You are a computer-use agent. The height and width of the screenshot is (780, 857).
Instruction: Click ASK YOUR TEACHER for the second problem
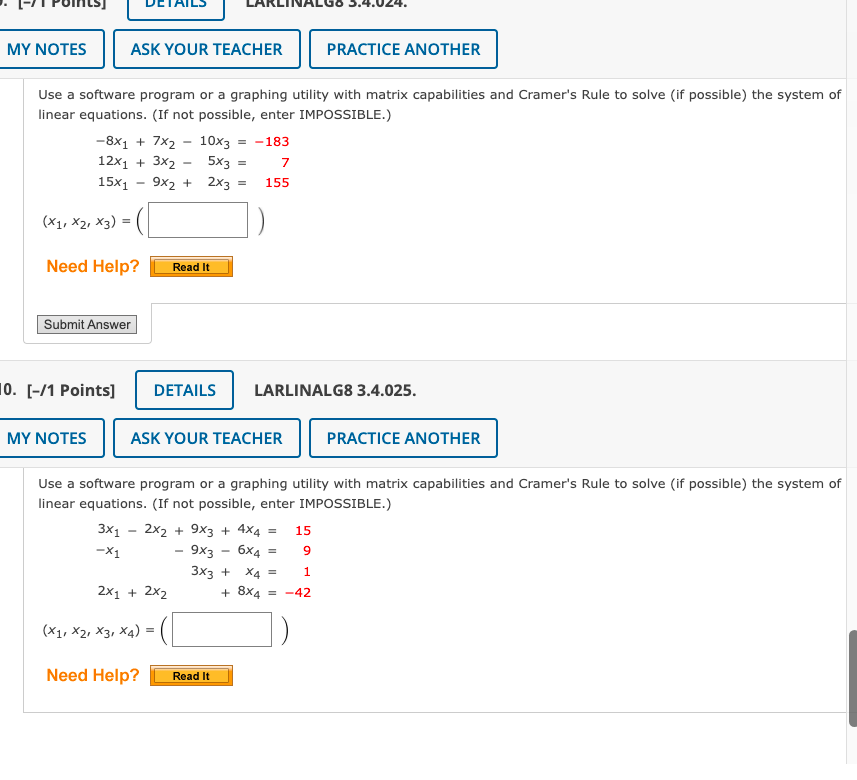[206, 438]
